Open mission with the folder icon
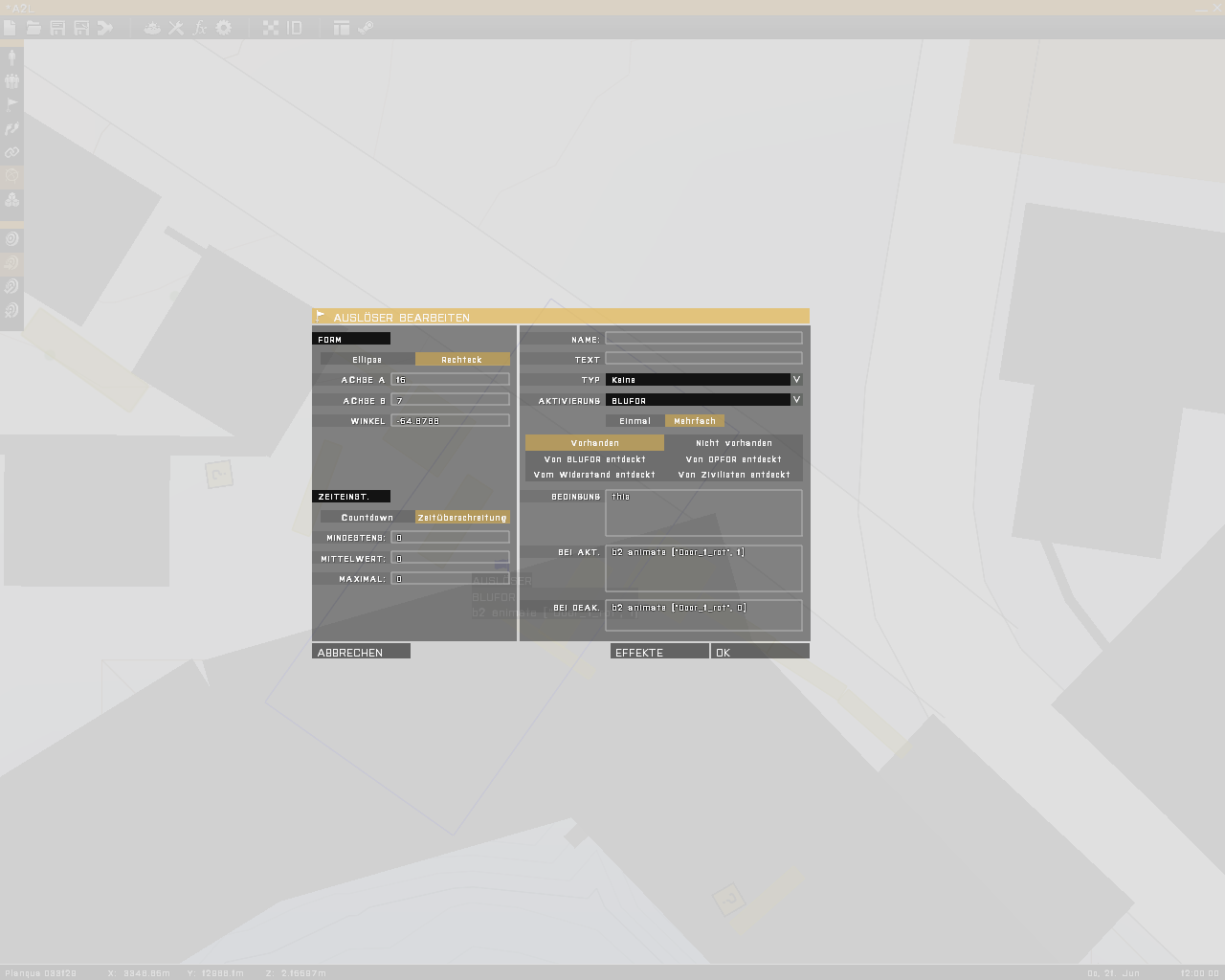 (33, 28)
